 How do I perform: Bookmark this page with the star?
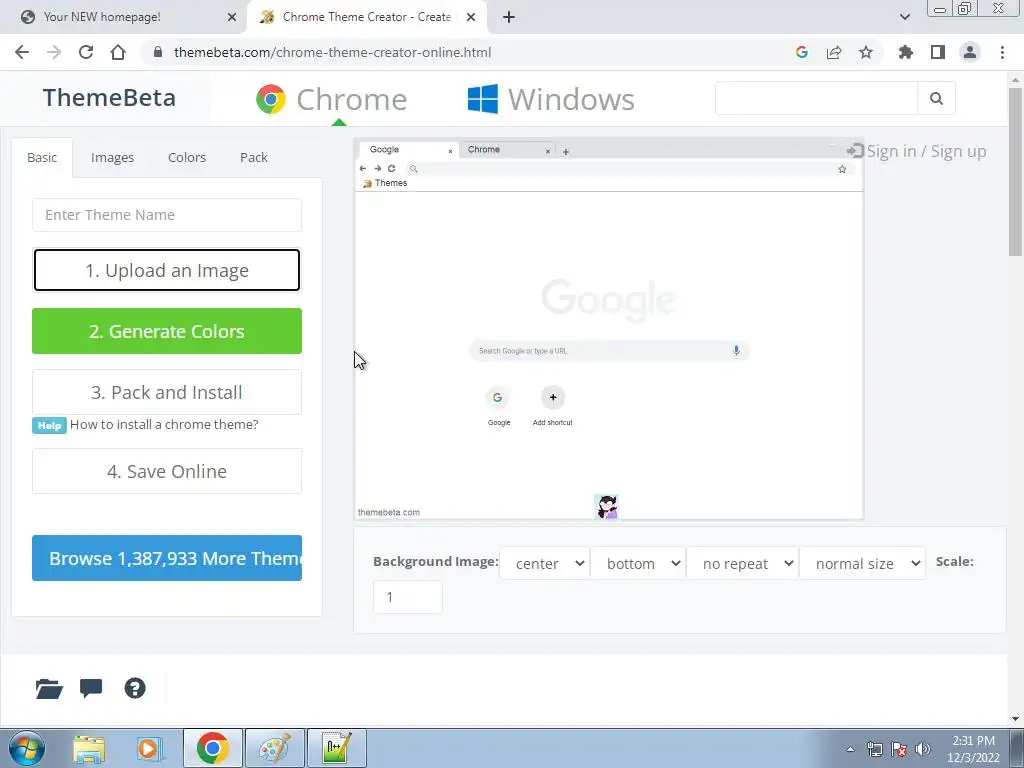click(866, 52)
